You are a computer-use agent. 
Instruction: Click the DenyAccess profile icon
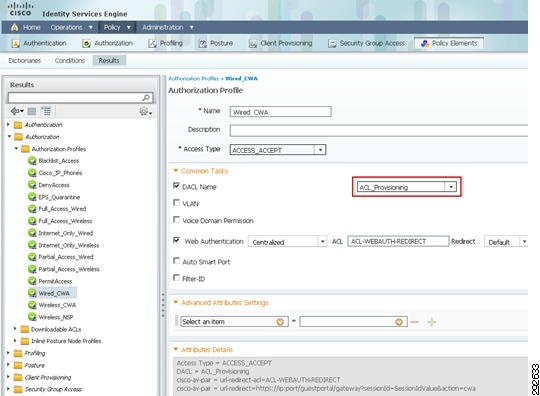(x=32, y=185)
